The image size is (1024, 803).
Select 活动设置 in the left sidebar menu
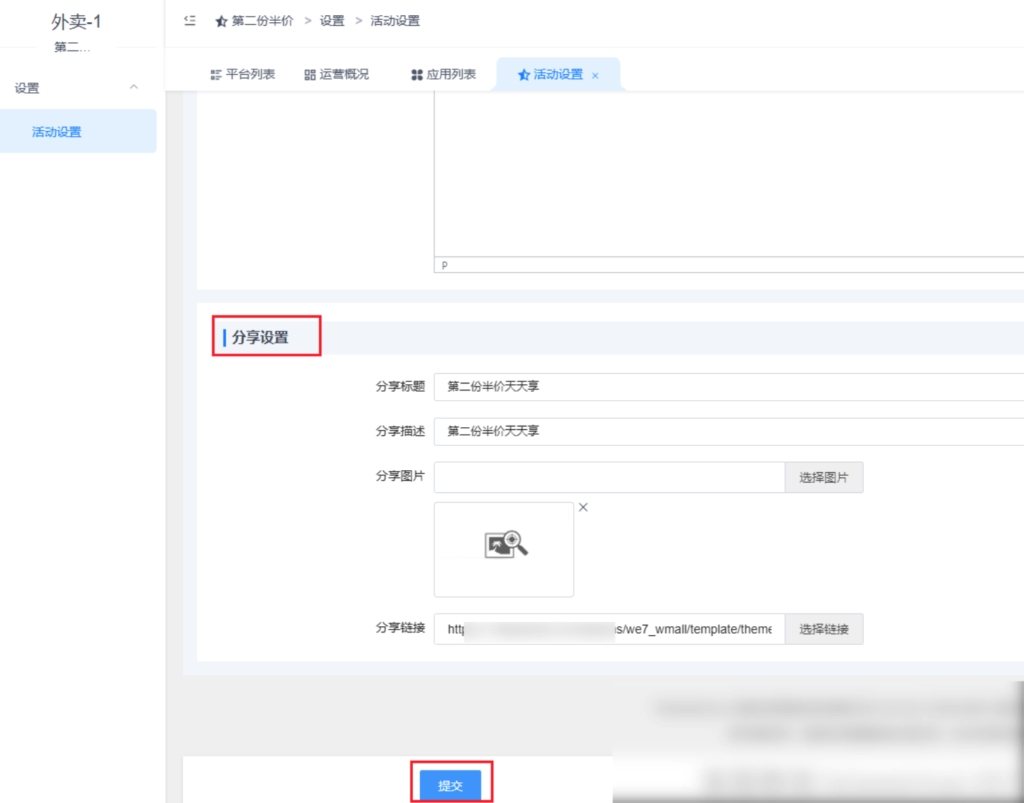pos(56,131)
